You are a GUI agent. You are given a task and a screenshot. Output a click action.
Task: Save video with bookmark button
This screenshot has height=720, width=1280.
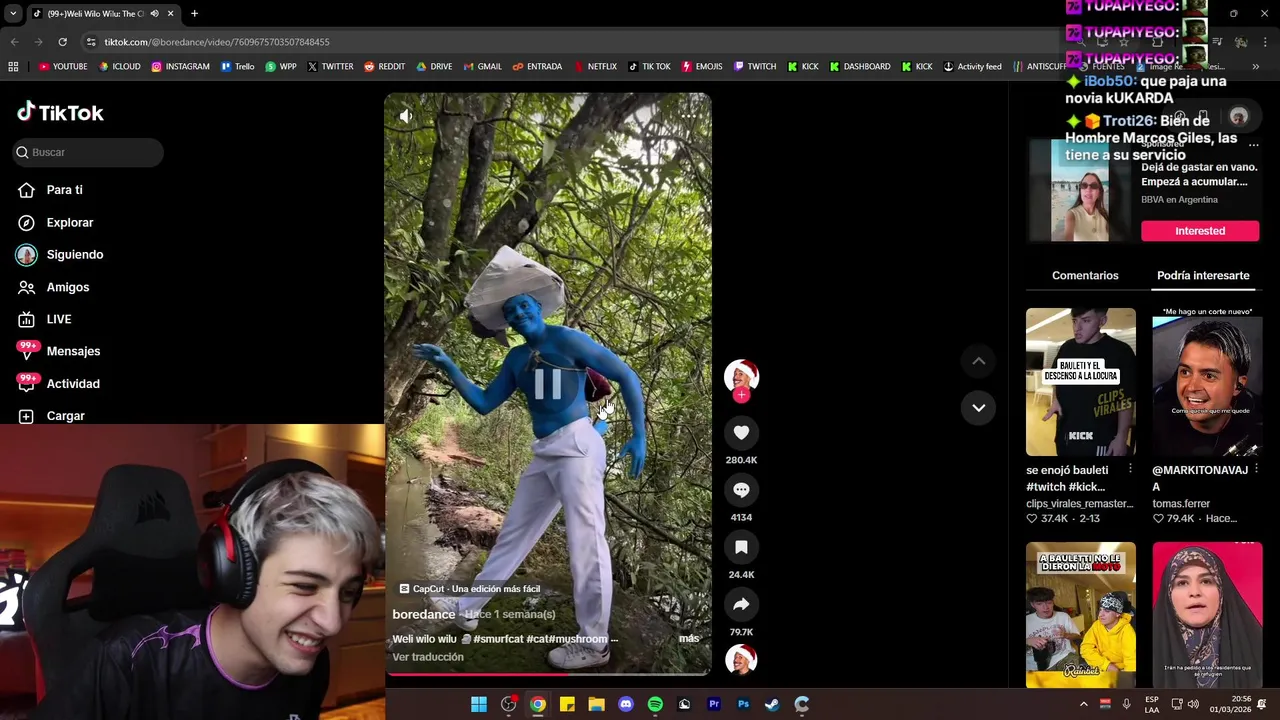[x=741, y=547]
